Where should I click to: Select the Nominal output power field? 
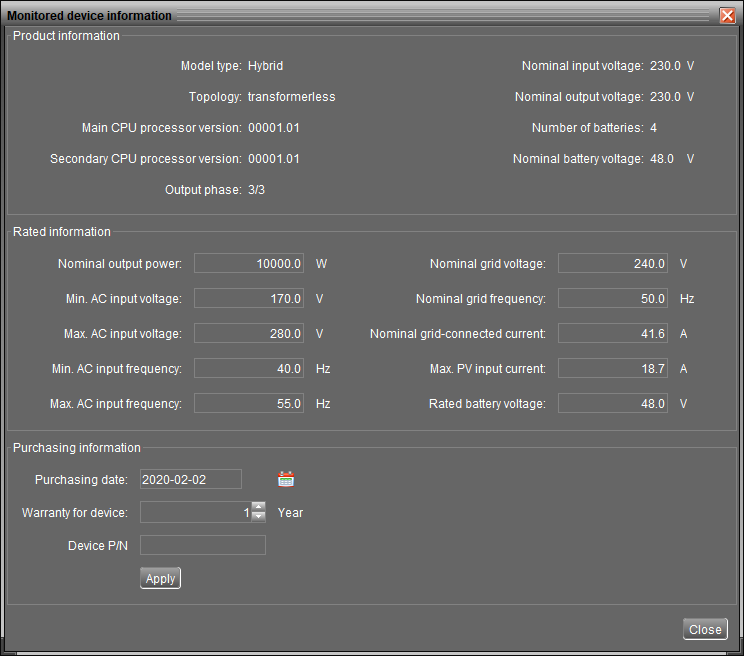[249, 263]
